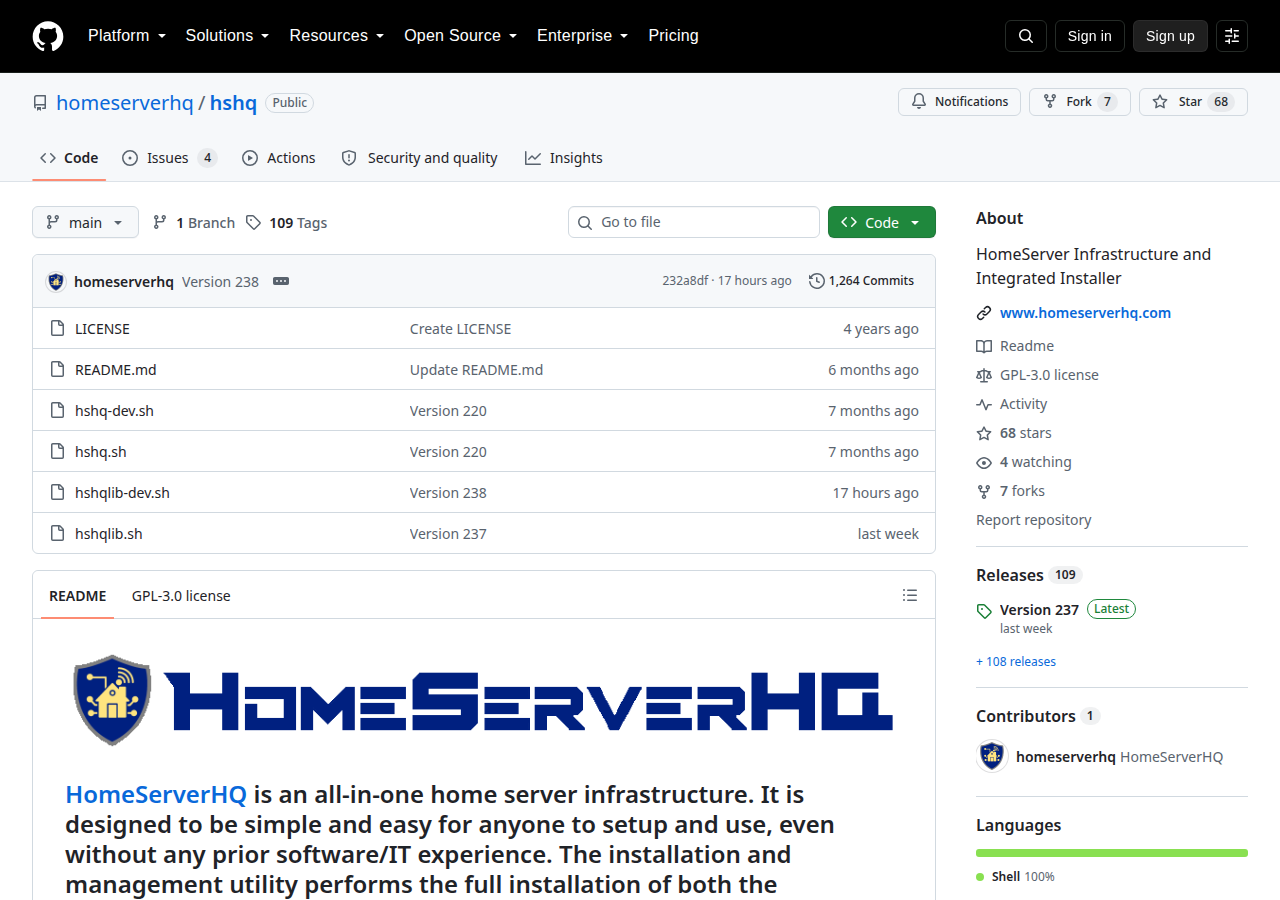Open the Activity link in About
This screenshot has width=1280, height=900.
[1012, 404]
